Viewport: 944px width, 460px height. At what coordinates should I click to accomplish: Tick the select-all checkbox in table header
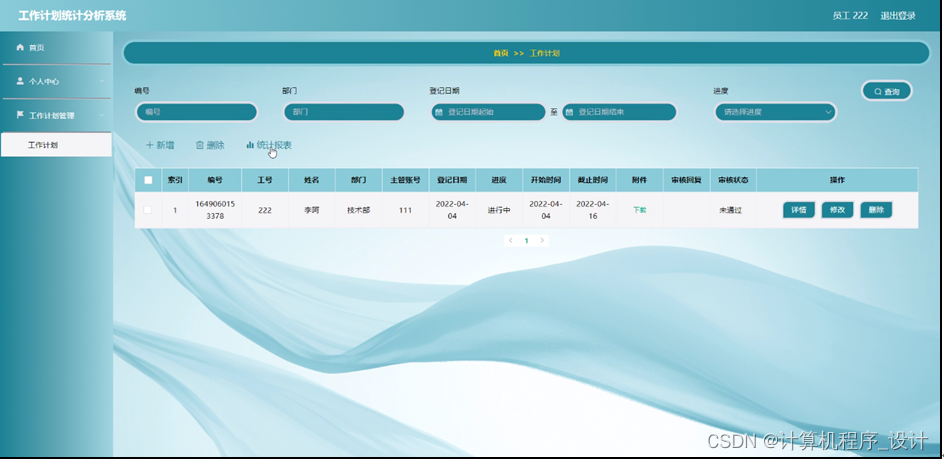click(x=148, y=180)
